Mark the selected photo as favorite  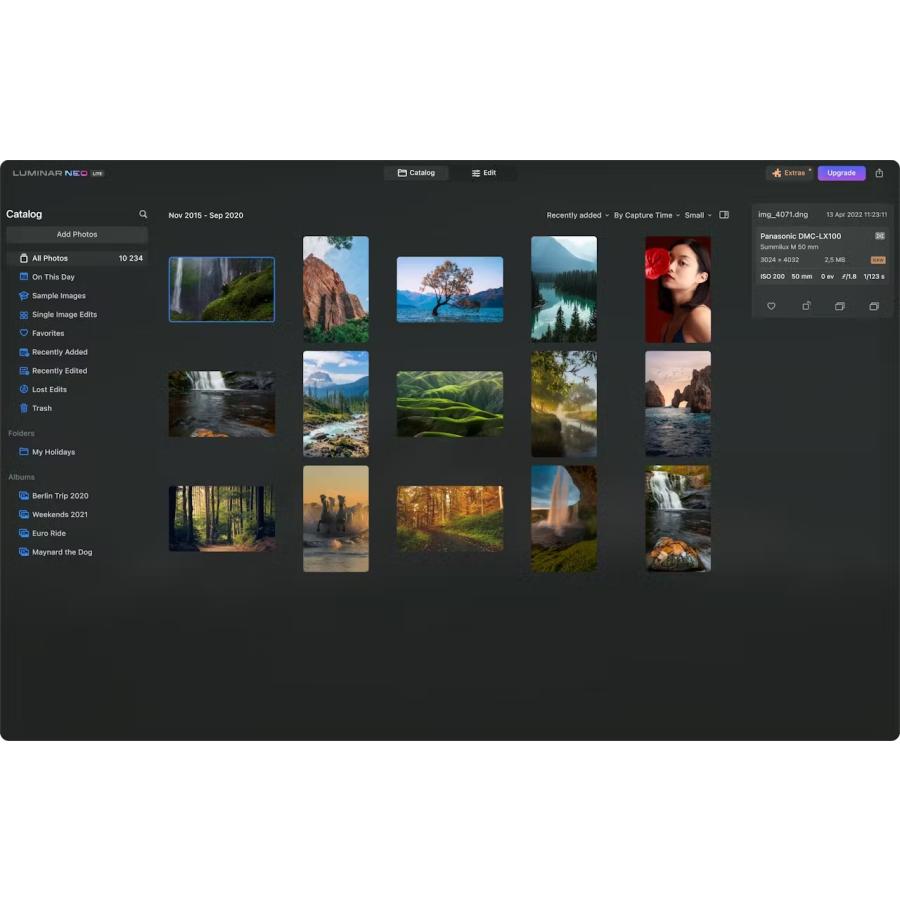click(771, 306)
